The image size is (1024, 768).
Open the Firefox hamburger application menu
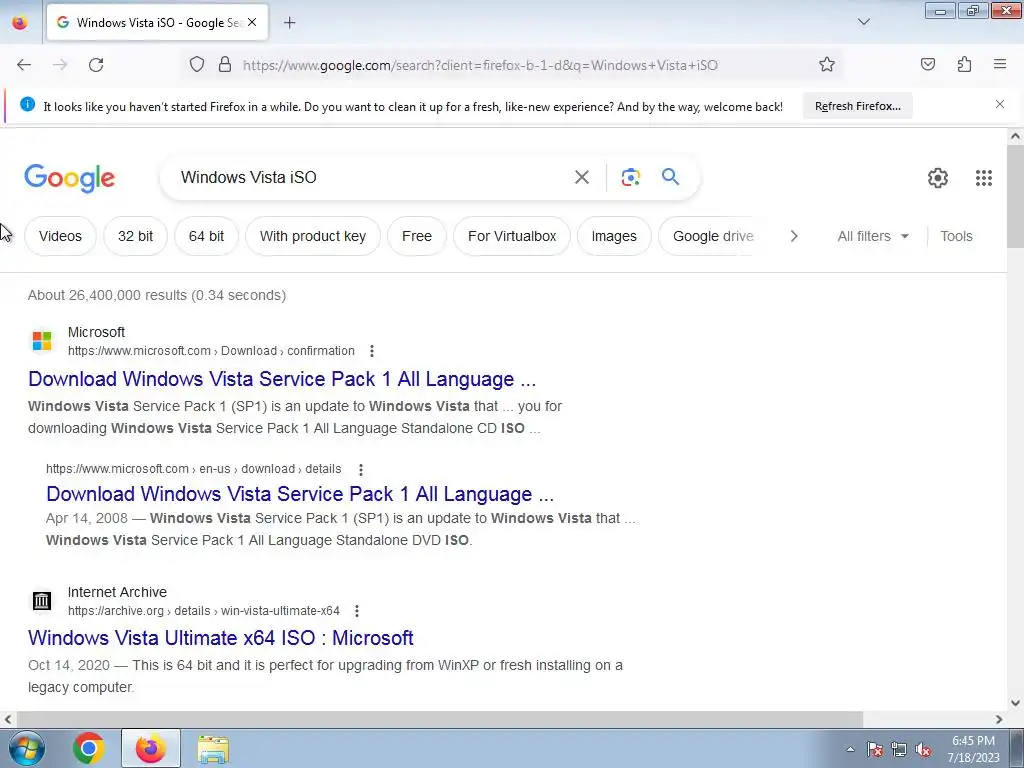(1000, 64)
